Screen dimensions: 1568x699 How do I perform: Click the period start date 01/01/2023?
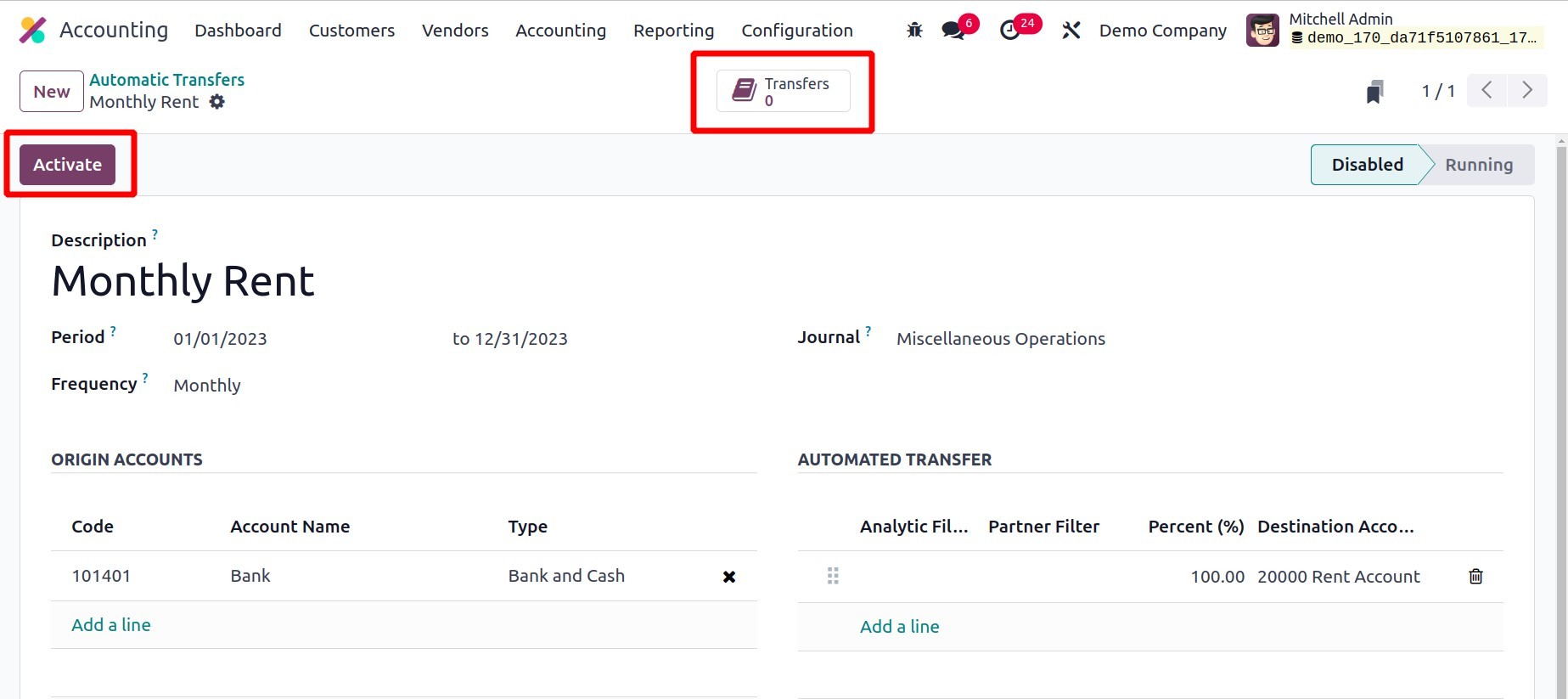pos(220,339)
